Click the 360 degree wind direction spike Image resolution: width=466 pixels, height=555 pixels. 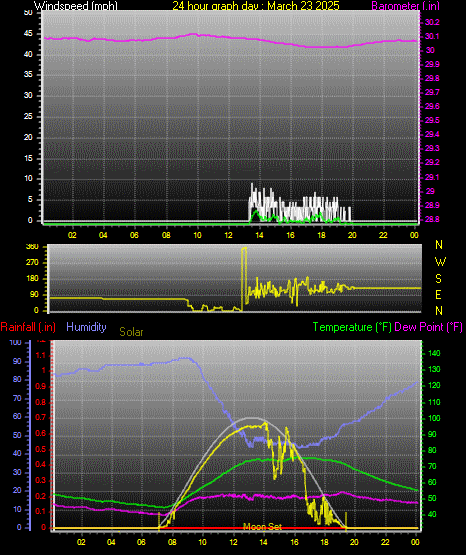pos(244,249)
